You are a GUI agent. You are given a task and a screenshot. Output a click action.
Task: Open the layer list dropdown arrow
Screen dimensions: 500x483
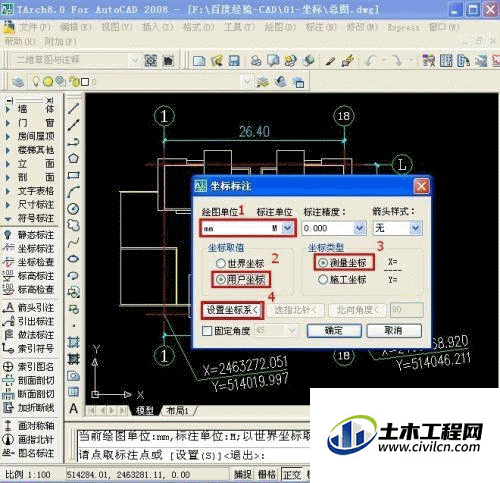point(247,82)
